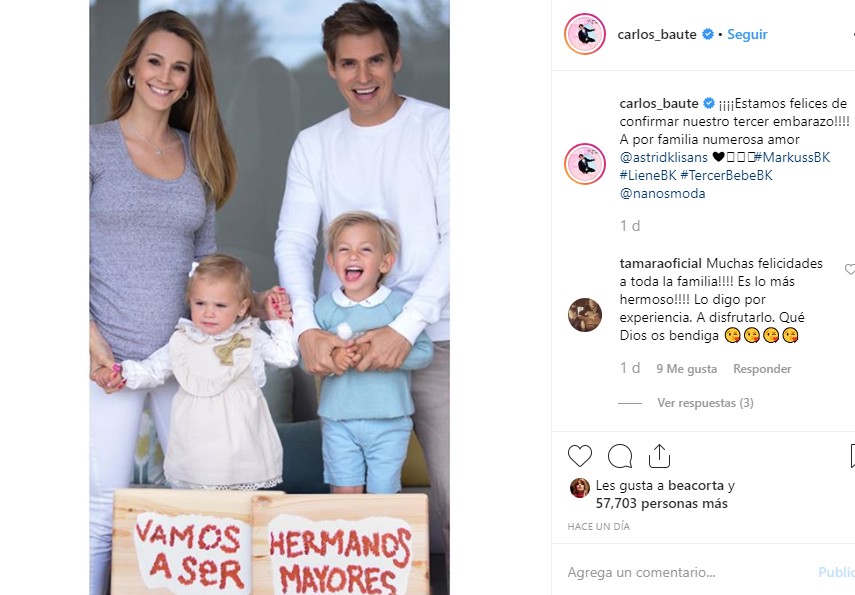Screen dimensions: 855x595
Task: Click carlos_baute avatar beside the caption
Action: tap(585, 164)
